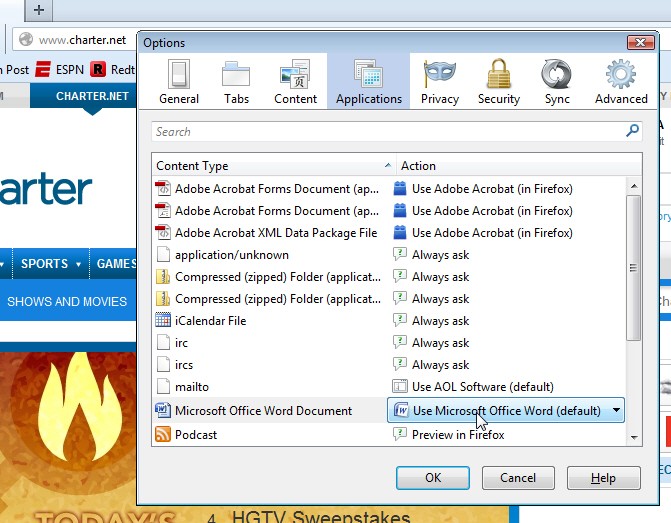Click the Microsoft Word Document file icon

[163, 410]
